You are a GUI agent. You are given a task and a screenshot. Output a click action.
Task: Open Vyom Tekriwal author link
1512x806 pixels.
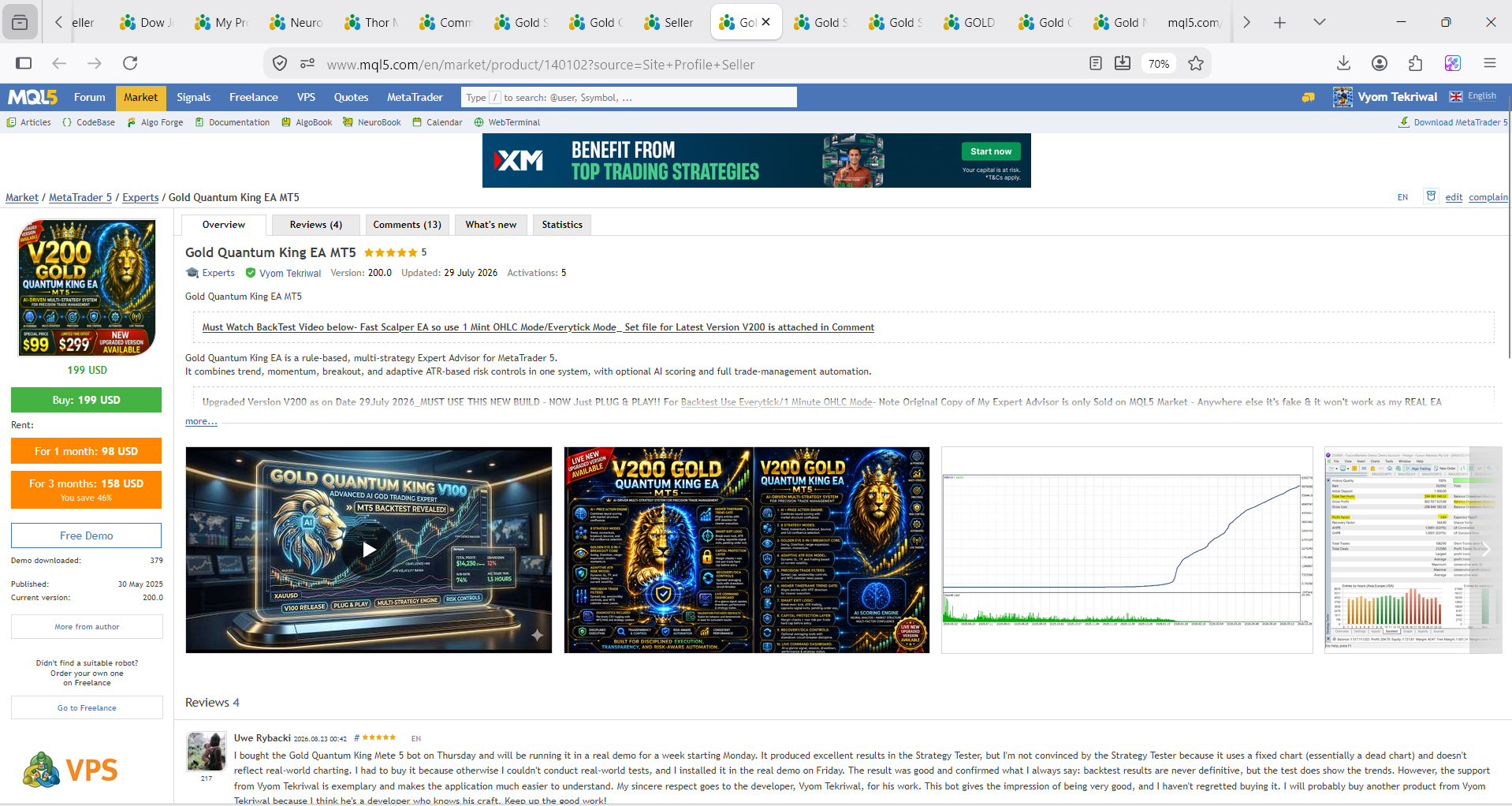pyautogui.click(x=290, y=273)
